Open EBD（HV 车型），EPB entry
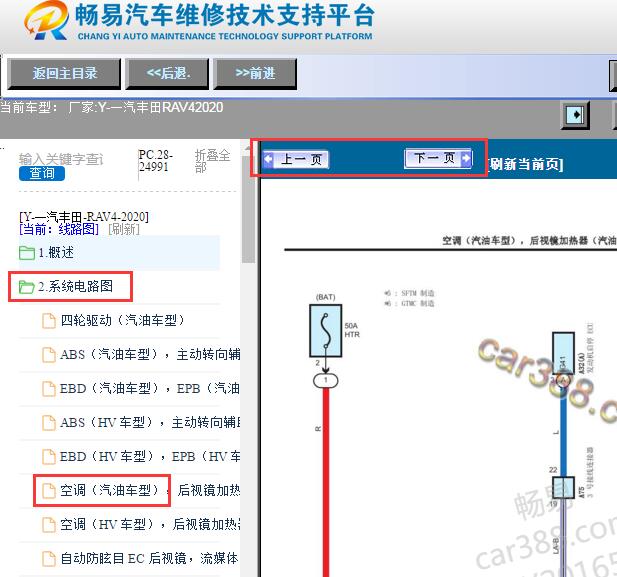 [x=150, y=457]
